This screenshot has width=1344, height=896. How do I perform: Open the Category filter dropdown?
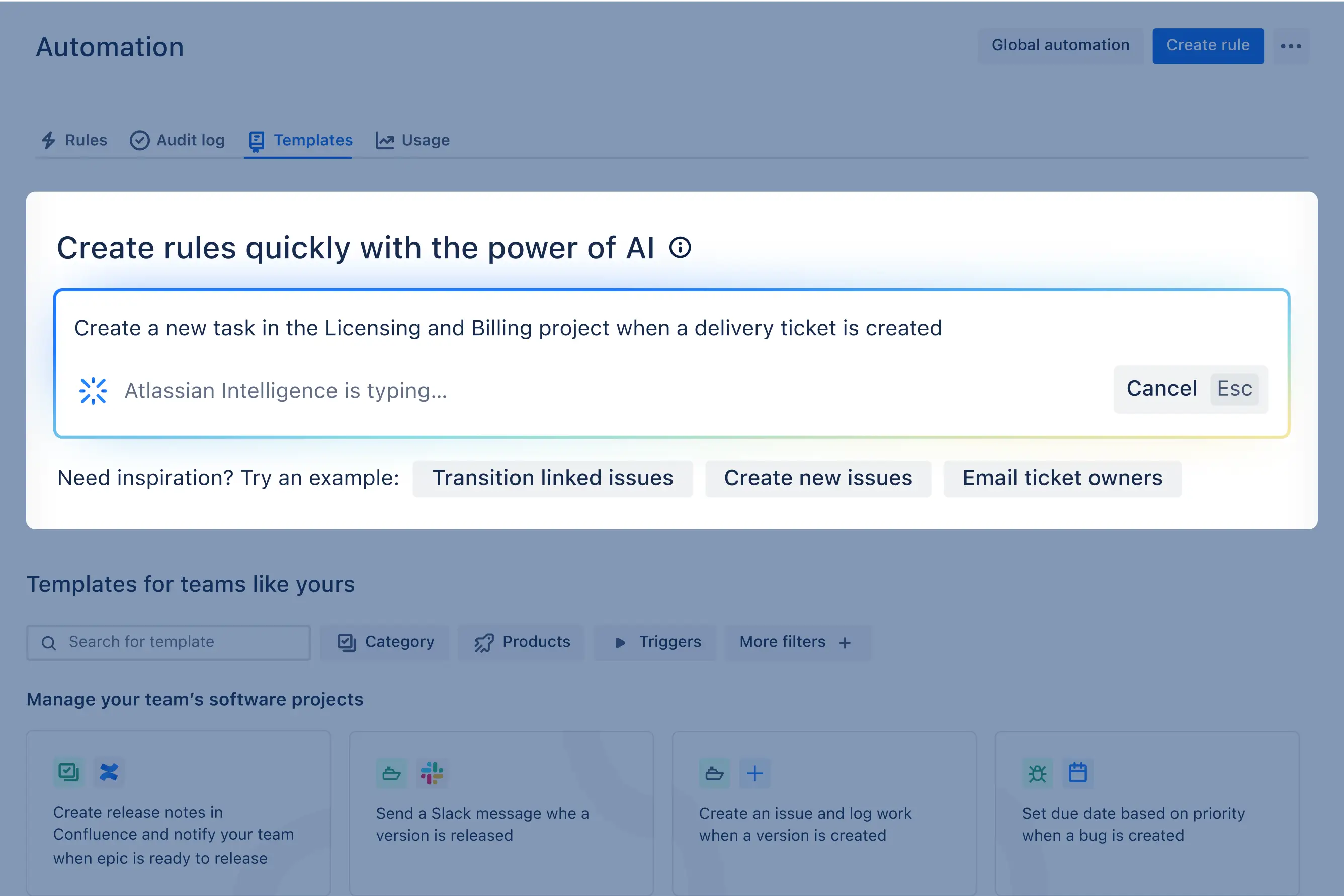point(385,642)
